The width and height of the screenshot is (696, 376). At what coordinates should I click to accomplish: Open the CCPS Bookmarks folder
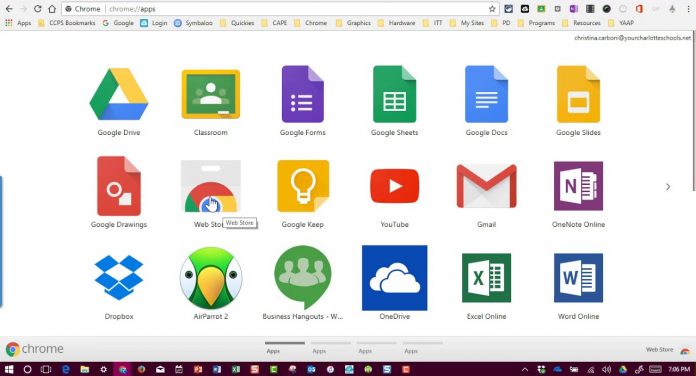(x=67, y=23)
